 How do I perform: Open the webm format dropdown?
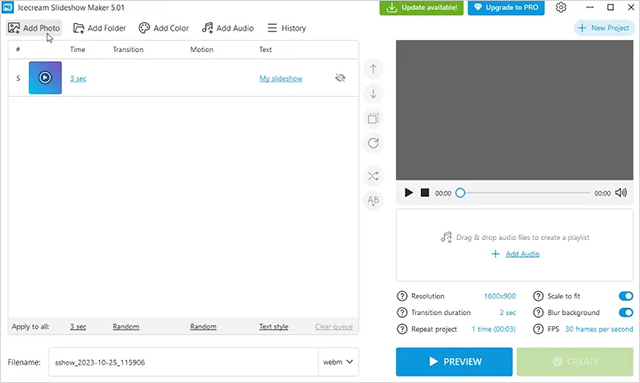point(338,362)
